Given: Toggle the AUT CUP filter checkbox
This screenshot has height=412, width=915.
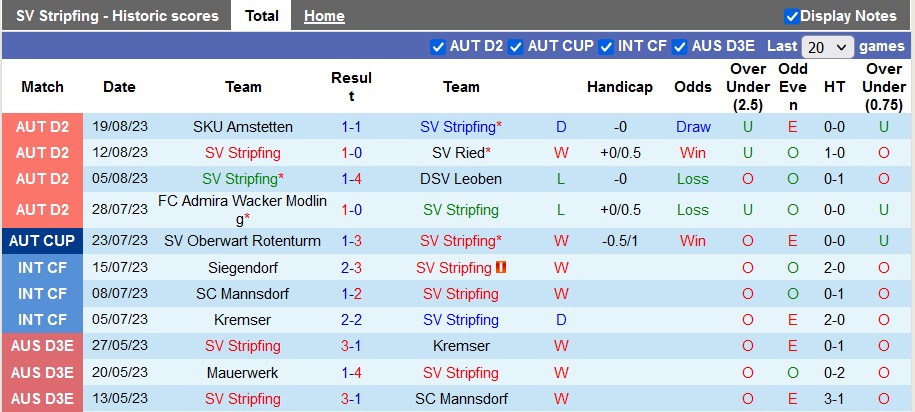Looking at the screenshot, I should point(516,46).
